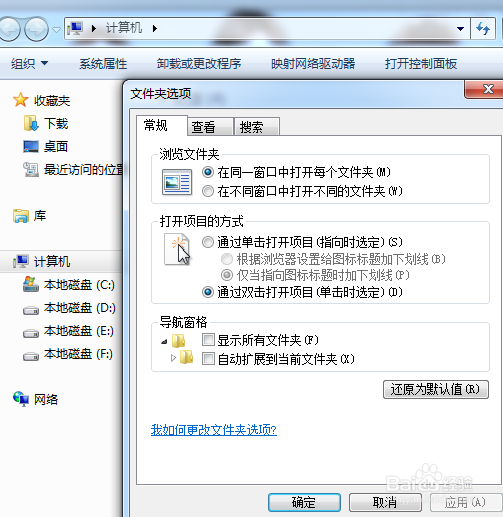503x517 pixels.
Task: Select 收藏夹 label in navigation pane
Action: pyautogui.click(x=52, y=101)
